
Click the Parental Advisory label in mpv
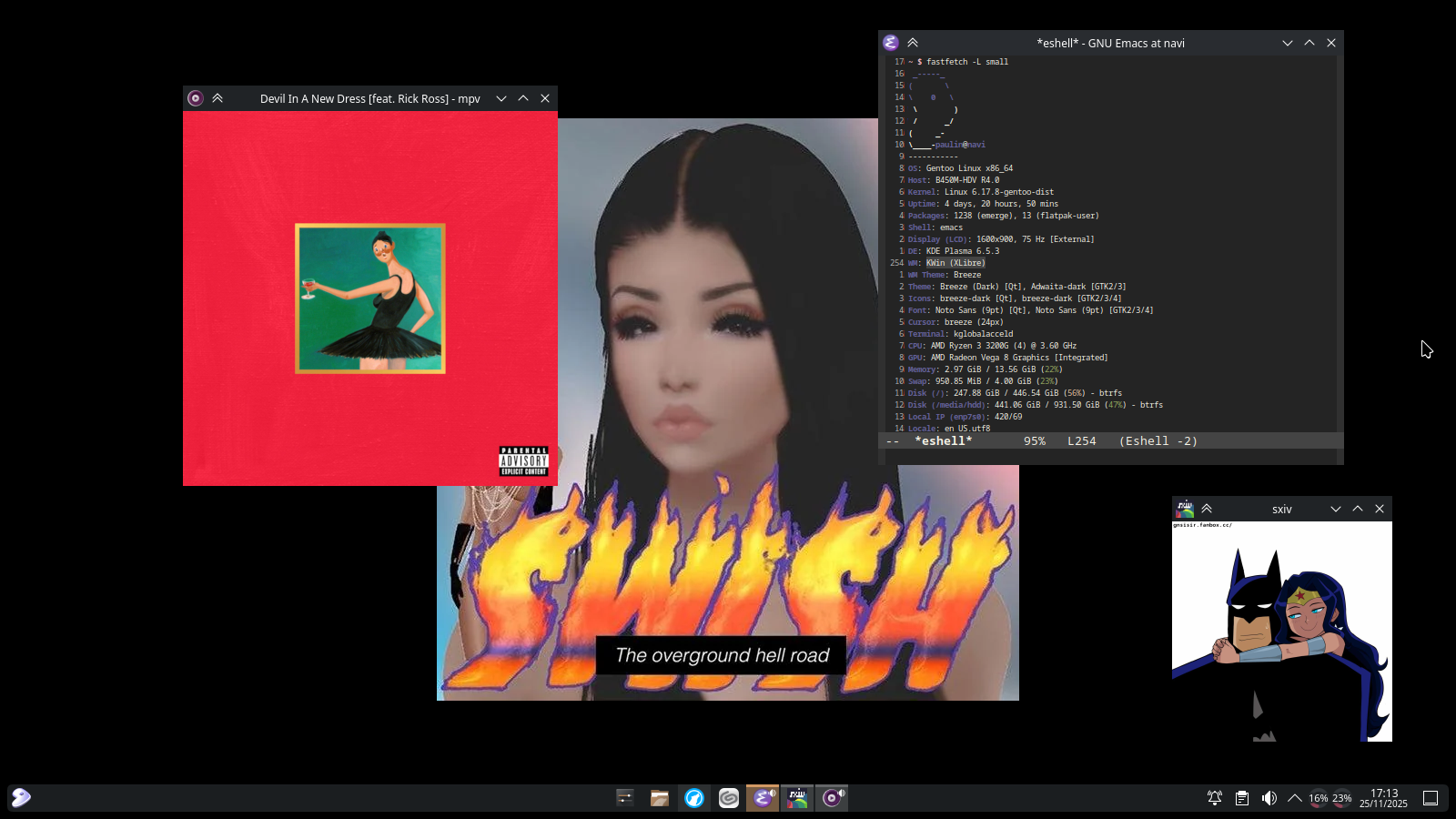click(x=523, y=460)
